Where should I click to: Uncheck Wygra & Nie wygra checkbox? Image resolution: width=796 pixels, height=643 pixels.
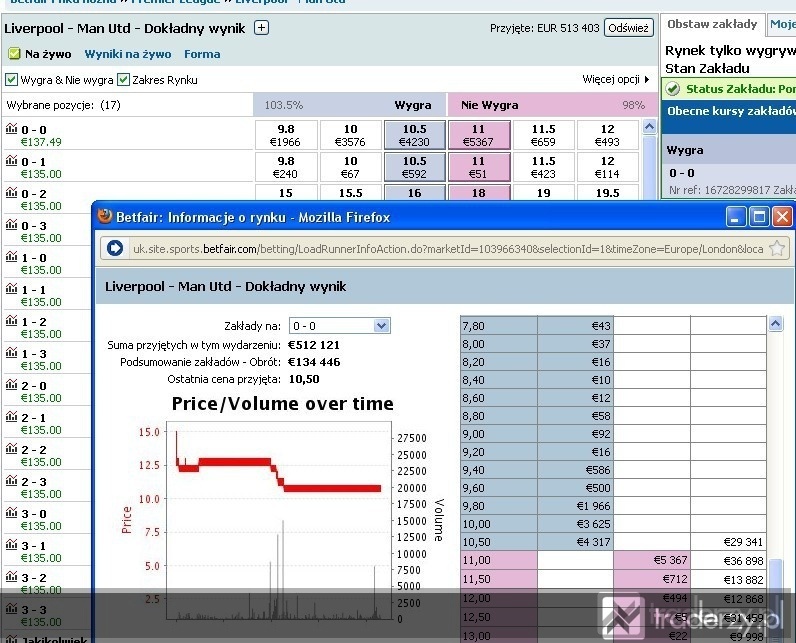coord(11,80)
